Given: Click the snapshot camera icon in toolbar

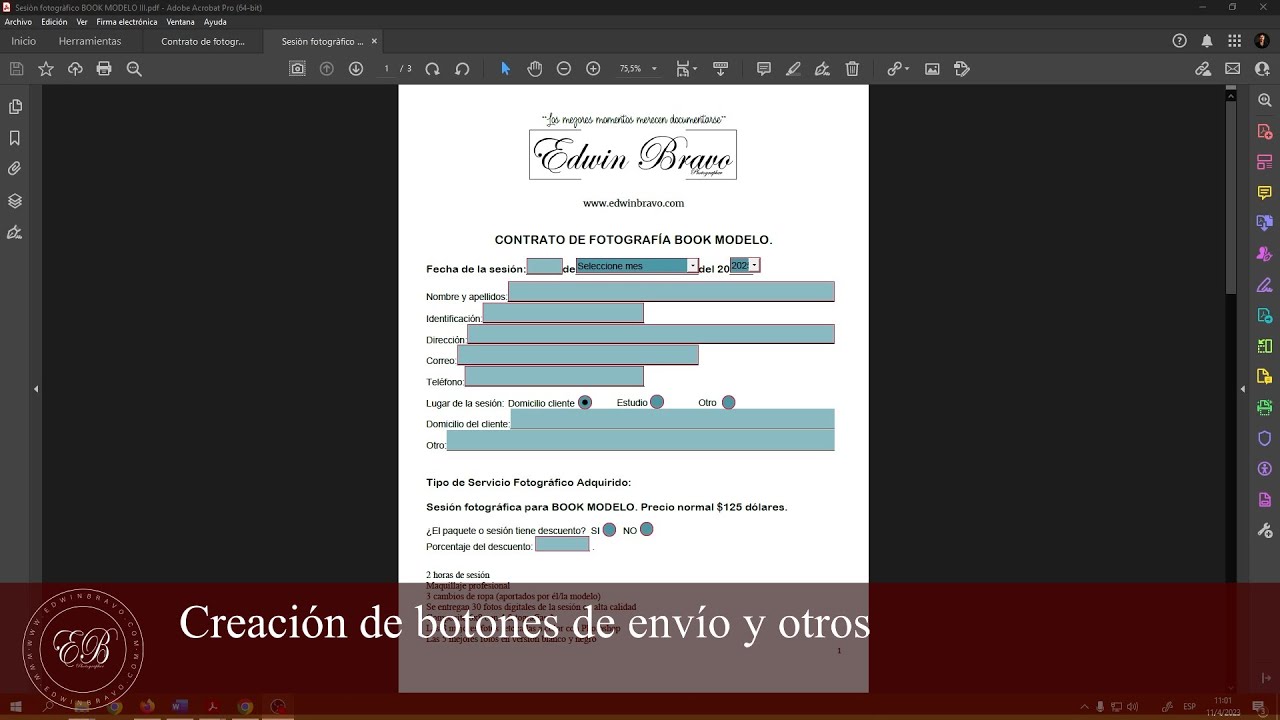Looking at the screenshot, I should (297, 69).
